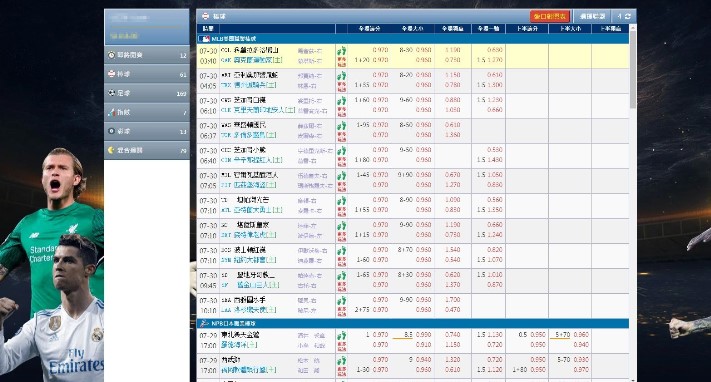Open the lottery ball sidebar category
Image resolution: width=711 pixels, height=382 pixels.
(x=146, y=131)
